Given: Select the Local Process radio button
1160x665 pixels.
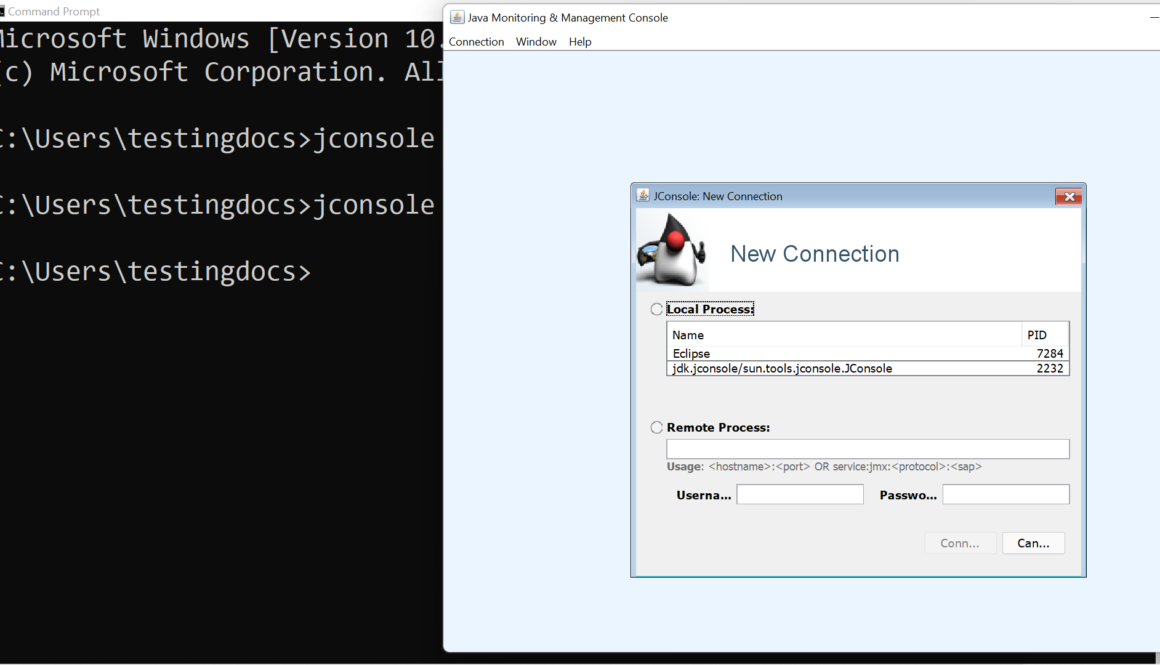Looking at the screenshot, I should coord(657,310).
